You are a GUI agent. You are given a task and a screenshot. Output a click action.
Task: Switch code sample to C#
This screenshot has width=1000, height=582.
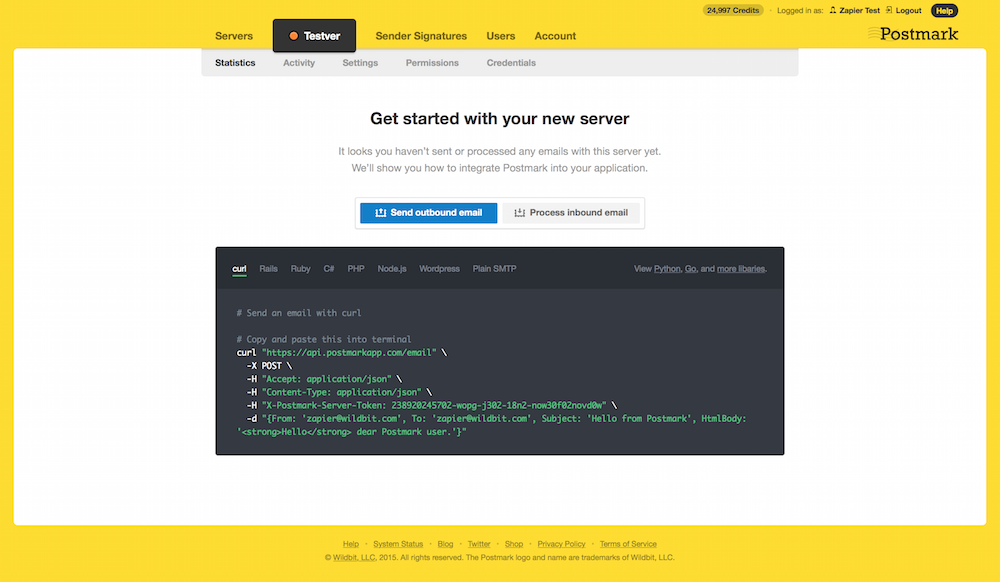pos(329,269)
